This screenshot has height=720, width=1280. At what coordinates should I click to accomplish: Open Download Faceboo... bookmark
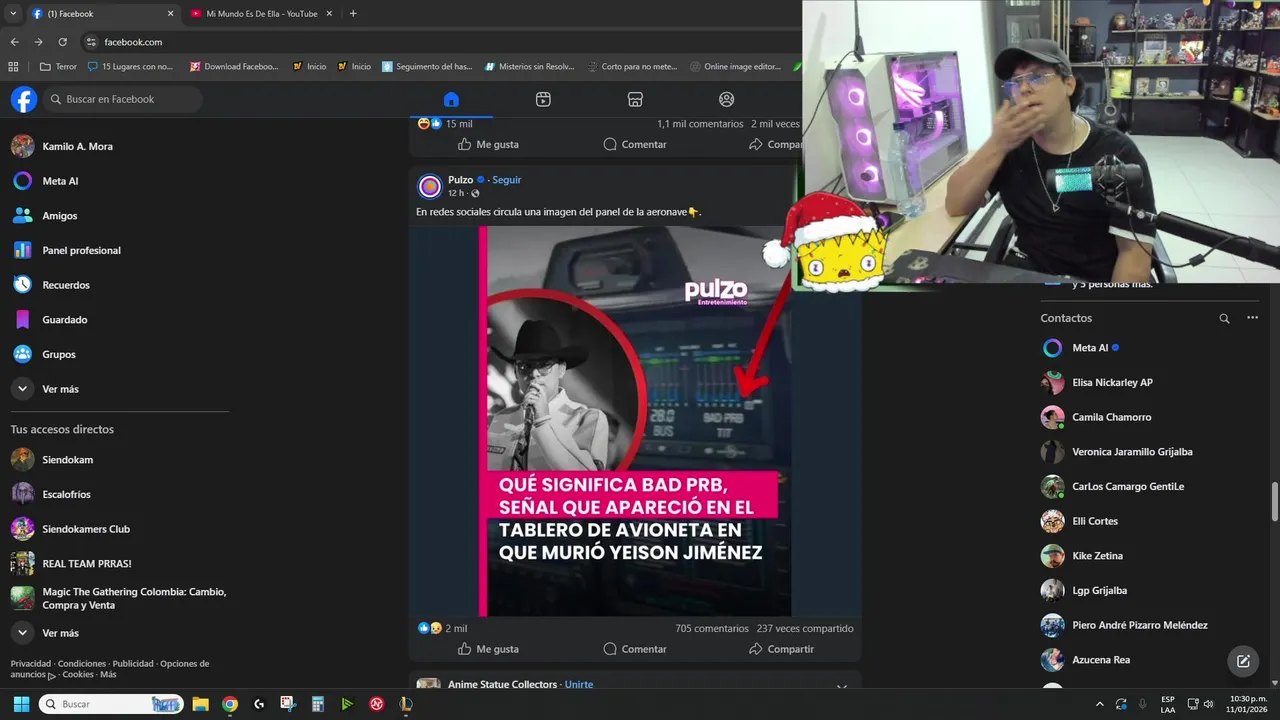click(232, 67)
